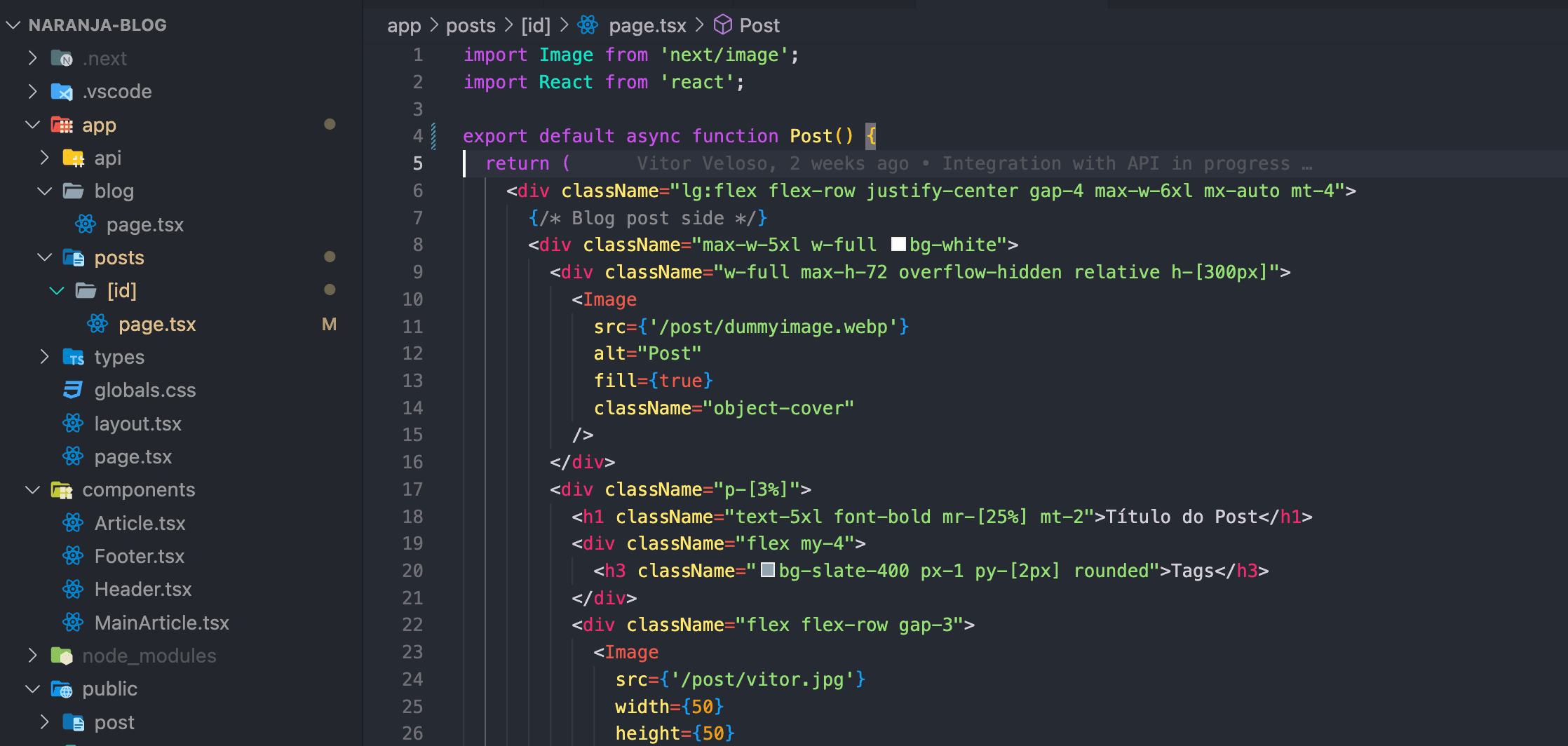The image size is (1568, 746).
Task: Click the git blame annotation by Vitor Veloso
Action: 973,163
